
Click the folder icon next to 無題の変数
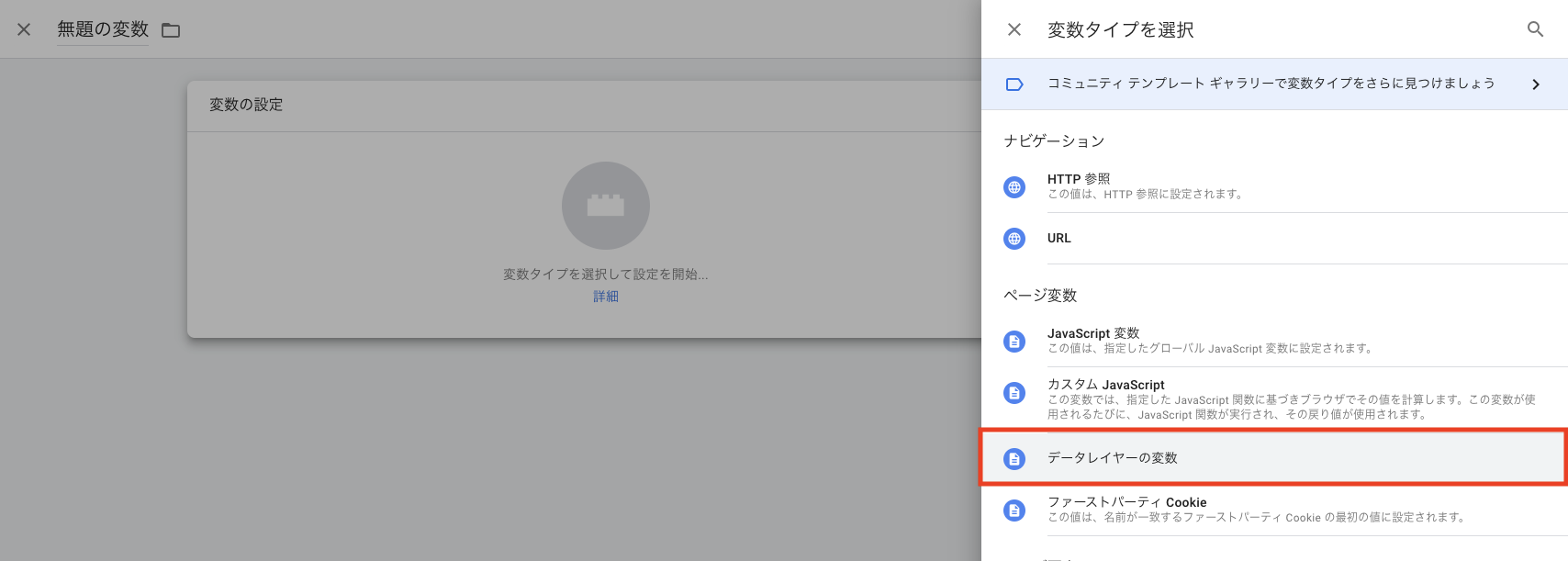tap(171, 30)
